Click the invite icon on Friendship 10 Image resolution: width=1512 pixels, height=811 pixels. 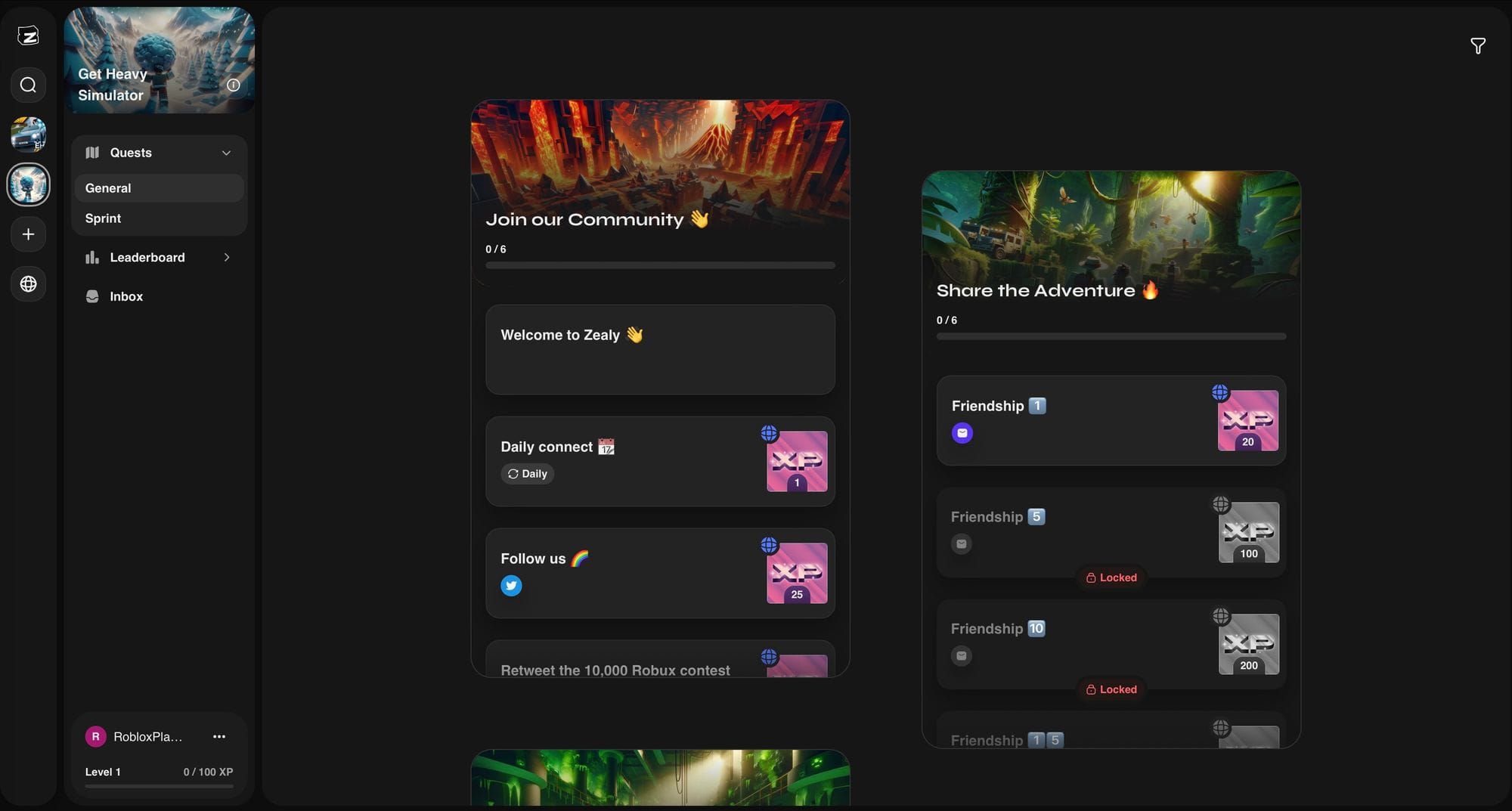[x=962, y=656]
